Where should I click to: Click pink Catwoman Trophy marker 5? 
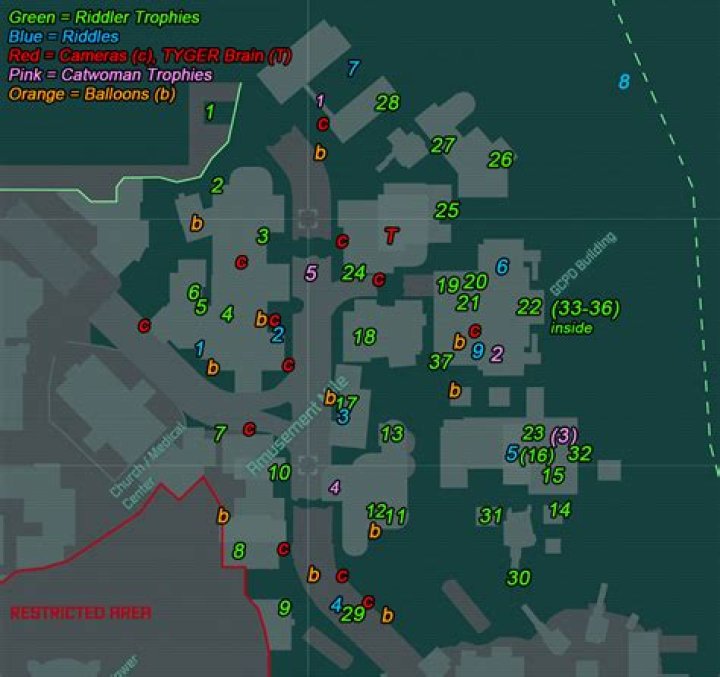pyautogui.click(x=311, y=273)
